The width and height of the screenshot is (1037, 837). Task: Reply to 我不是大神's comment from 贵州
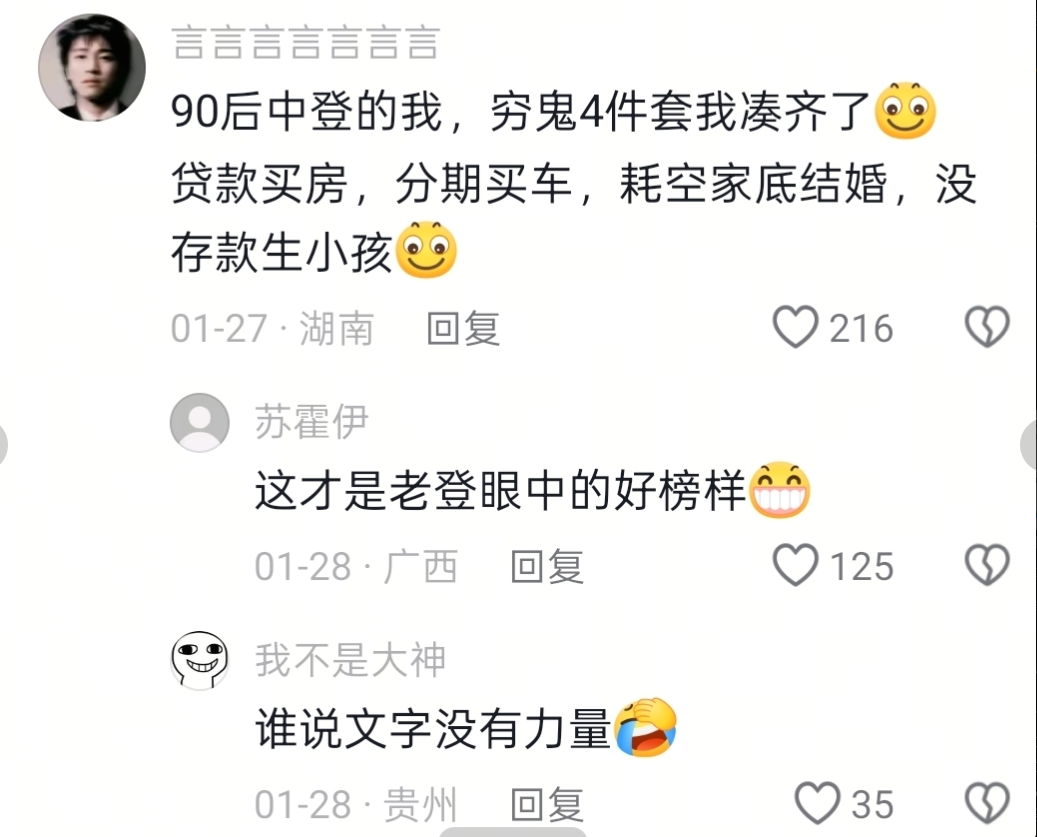pos(548,805)
